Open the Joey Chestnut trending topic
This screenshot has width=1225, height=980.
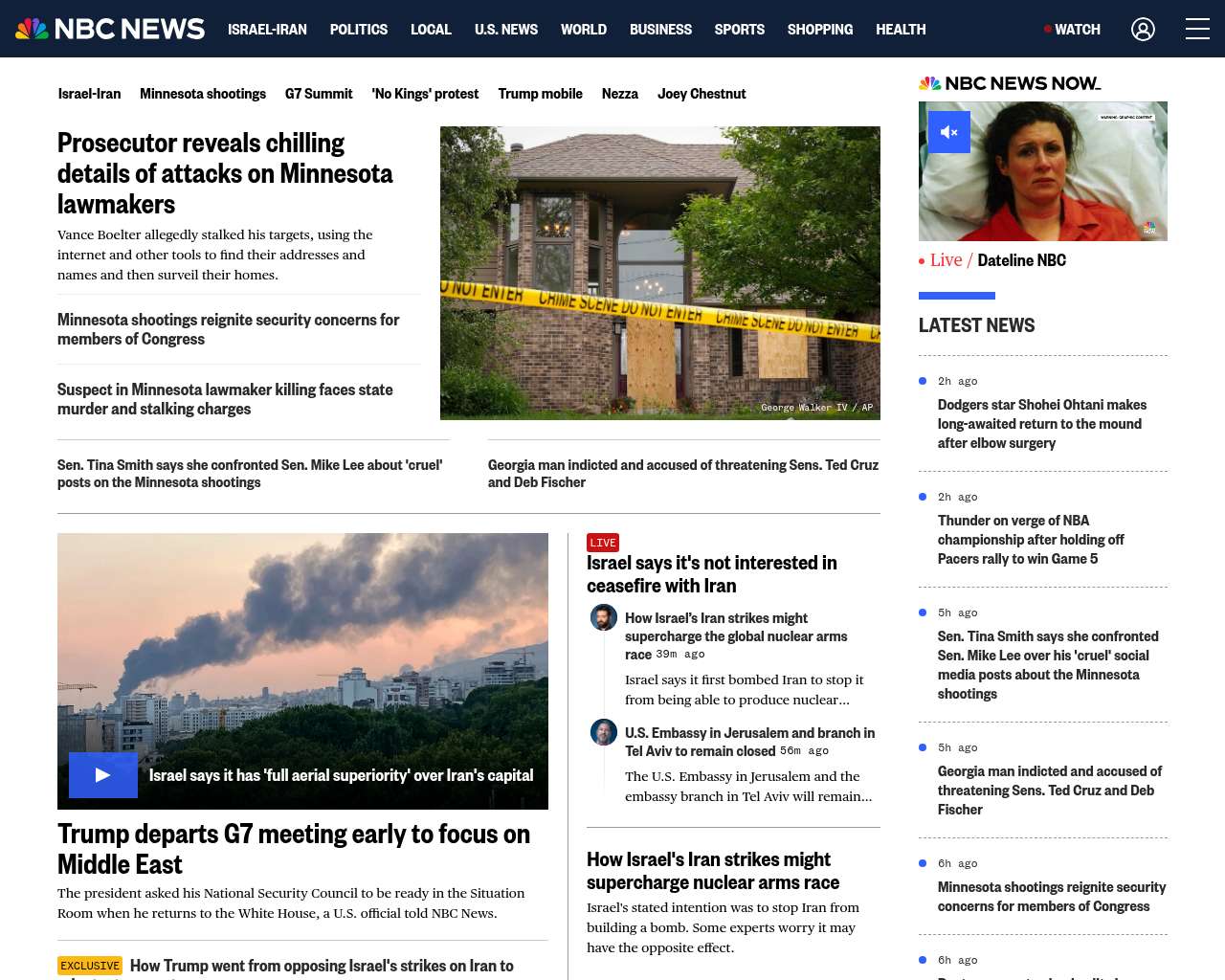702,94
